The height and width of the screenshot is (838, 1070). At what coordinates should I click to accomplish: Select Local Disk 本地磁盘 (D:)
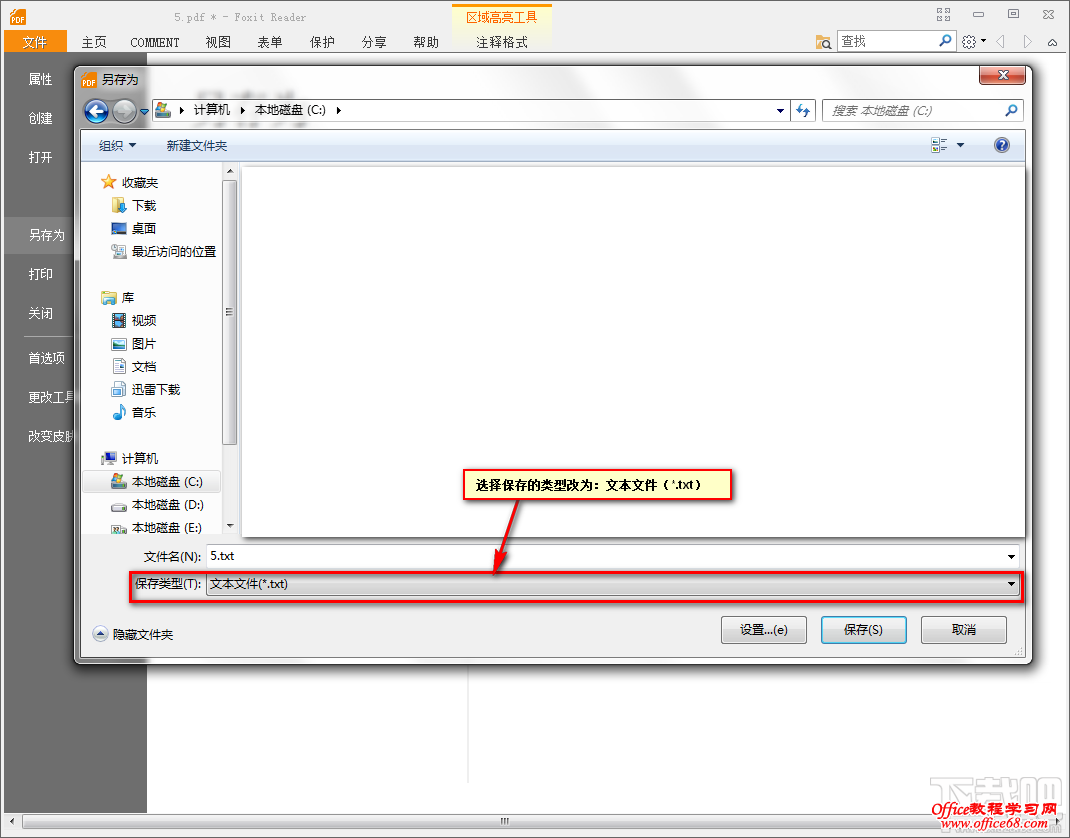[x=158, y=505]
